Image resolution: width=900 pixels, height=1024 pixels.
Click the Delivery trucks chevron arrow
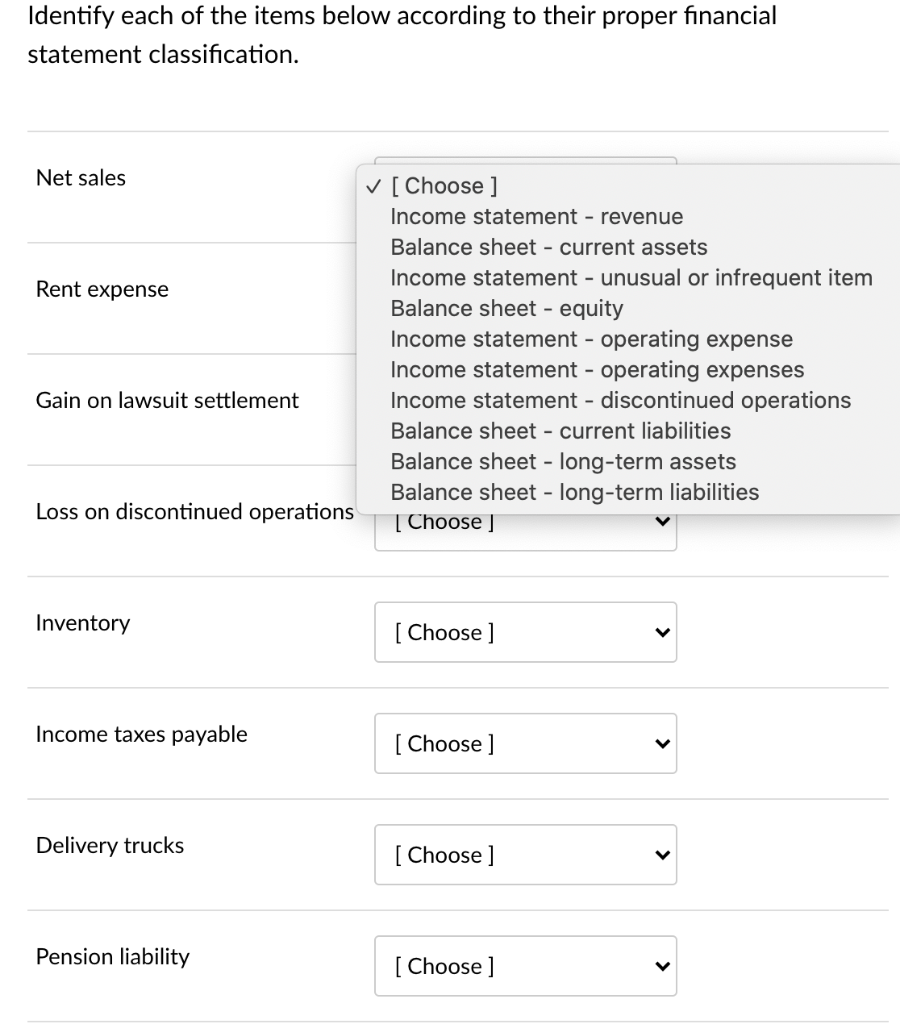point(659,855)
